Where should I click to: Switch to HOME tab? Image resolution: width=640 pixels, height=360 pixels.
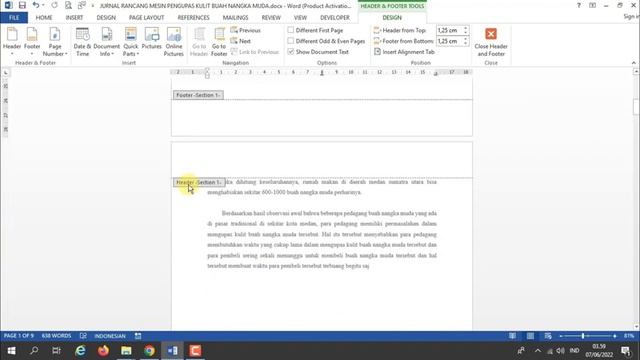(44, 18)
